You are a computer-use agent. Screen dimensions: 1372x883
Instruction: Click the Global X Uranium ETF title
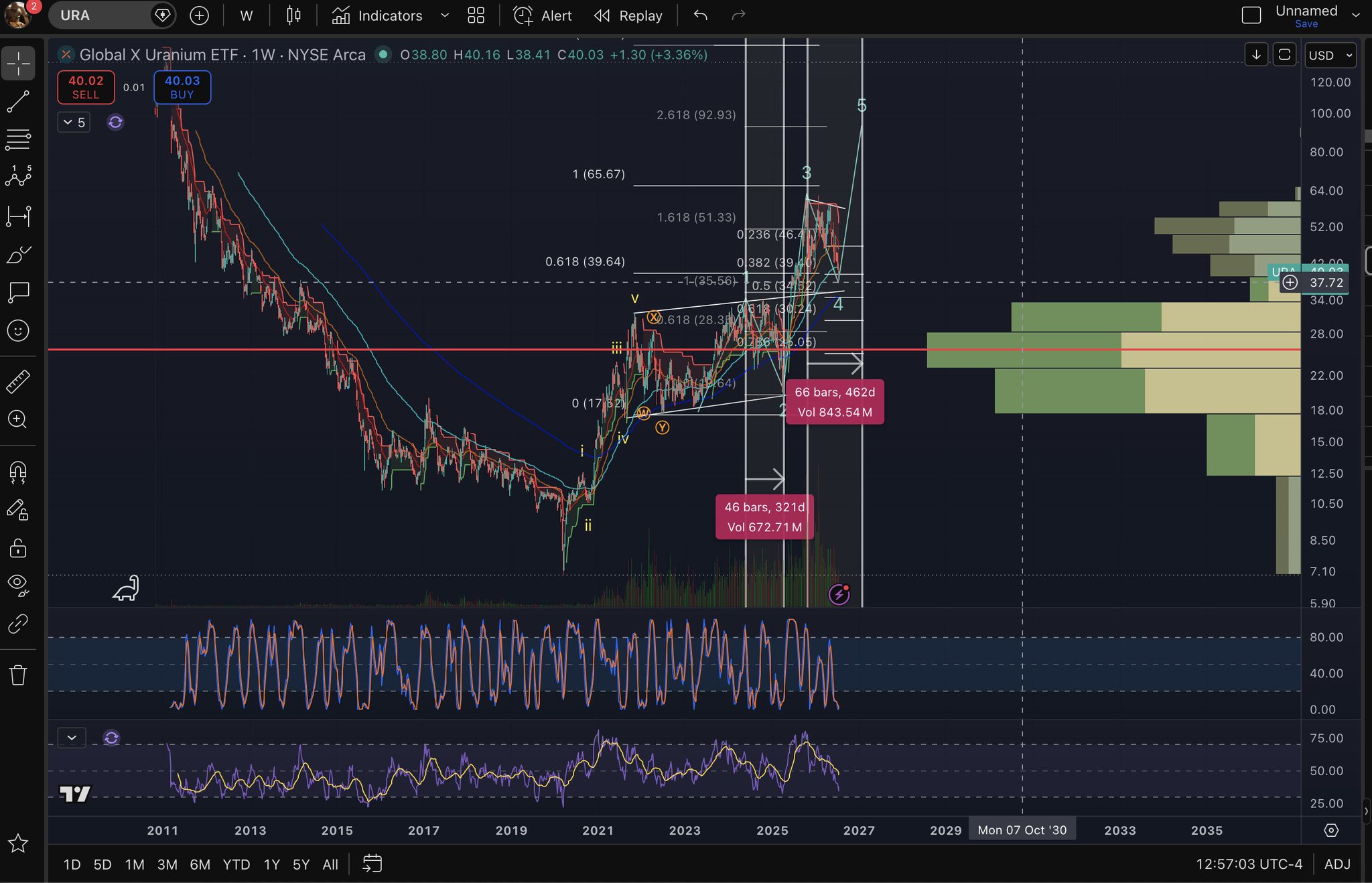pyautogui.click(x=222, y=54)
